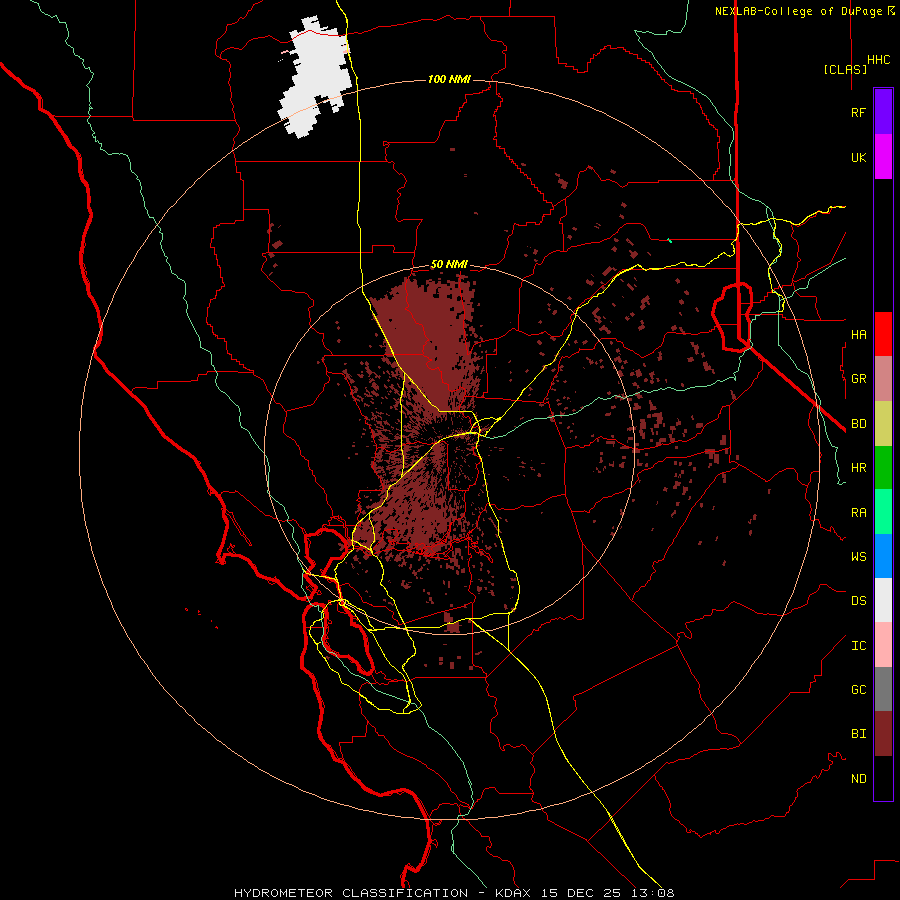Pick the RA light green legend swatch

pyautogui.click(x=883, y=511)
